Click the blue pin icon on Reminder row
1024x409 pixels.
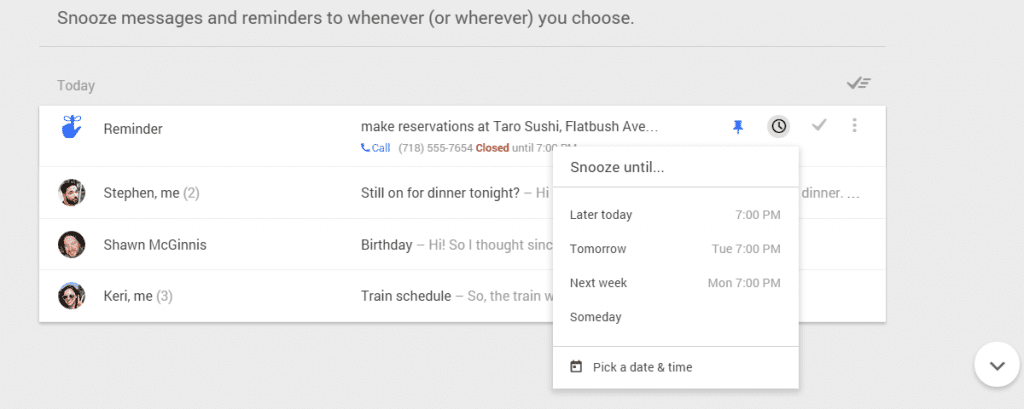738,127
